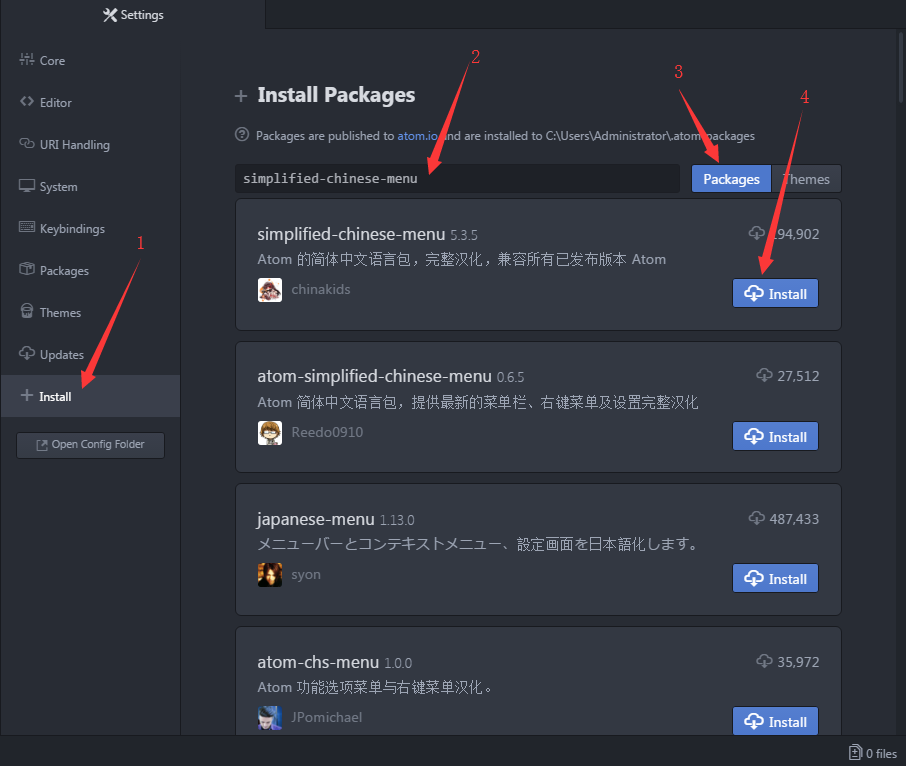Click the JPomichael author avatar
This screenshot has height=766, width=906.
pyautogui.click(x=270, y=717)
